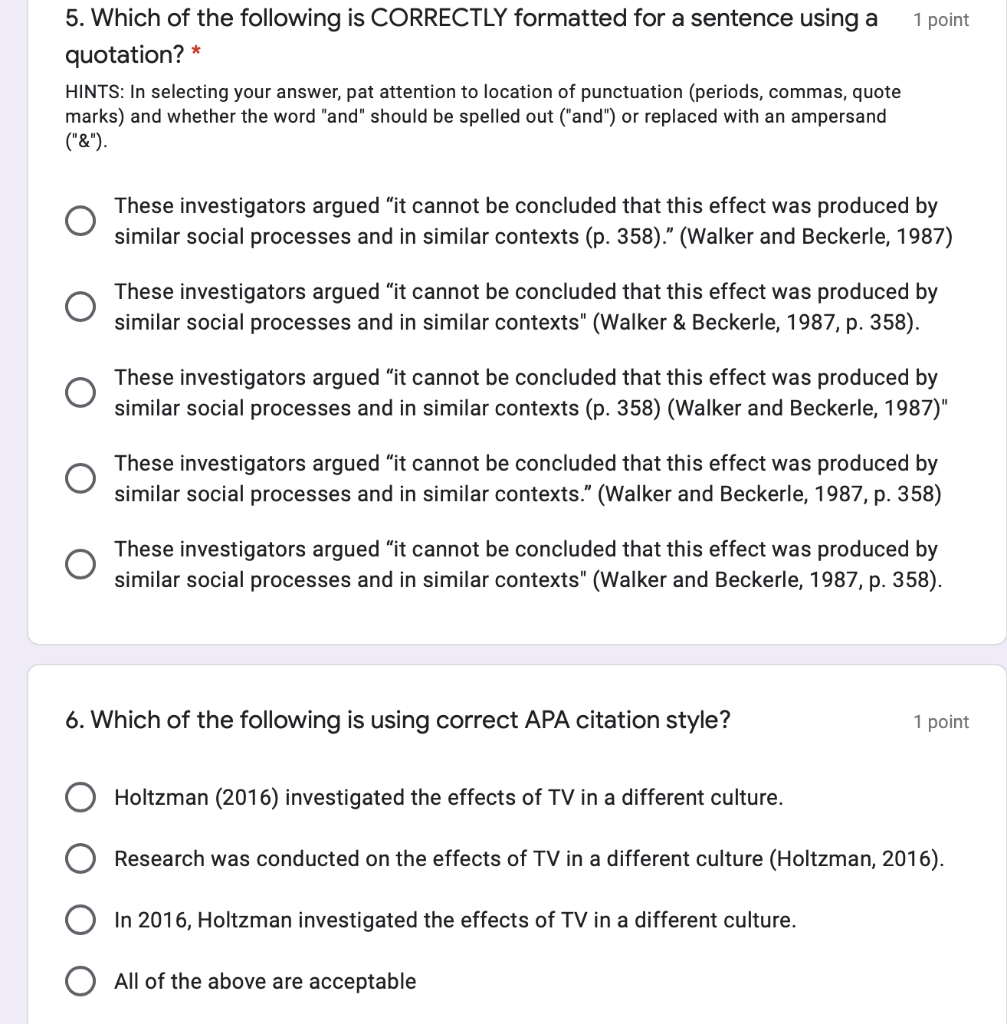Select "In 2016, Holtzman investigated the effects of TV"
The height and width of the screenshot is (1024, 1007).
tap(80, 919)
